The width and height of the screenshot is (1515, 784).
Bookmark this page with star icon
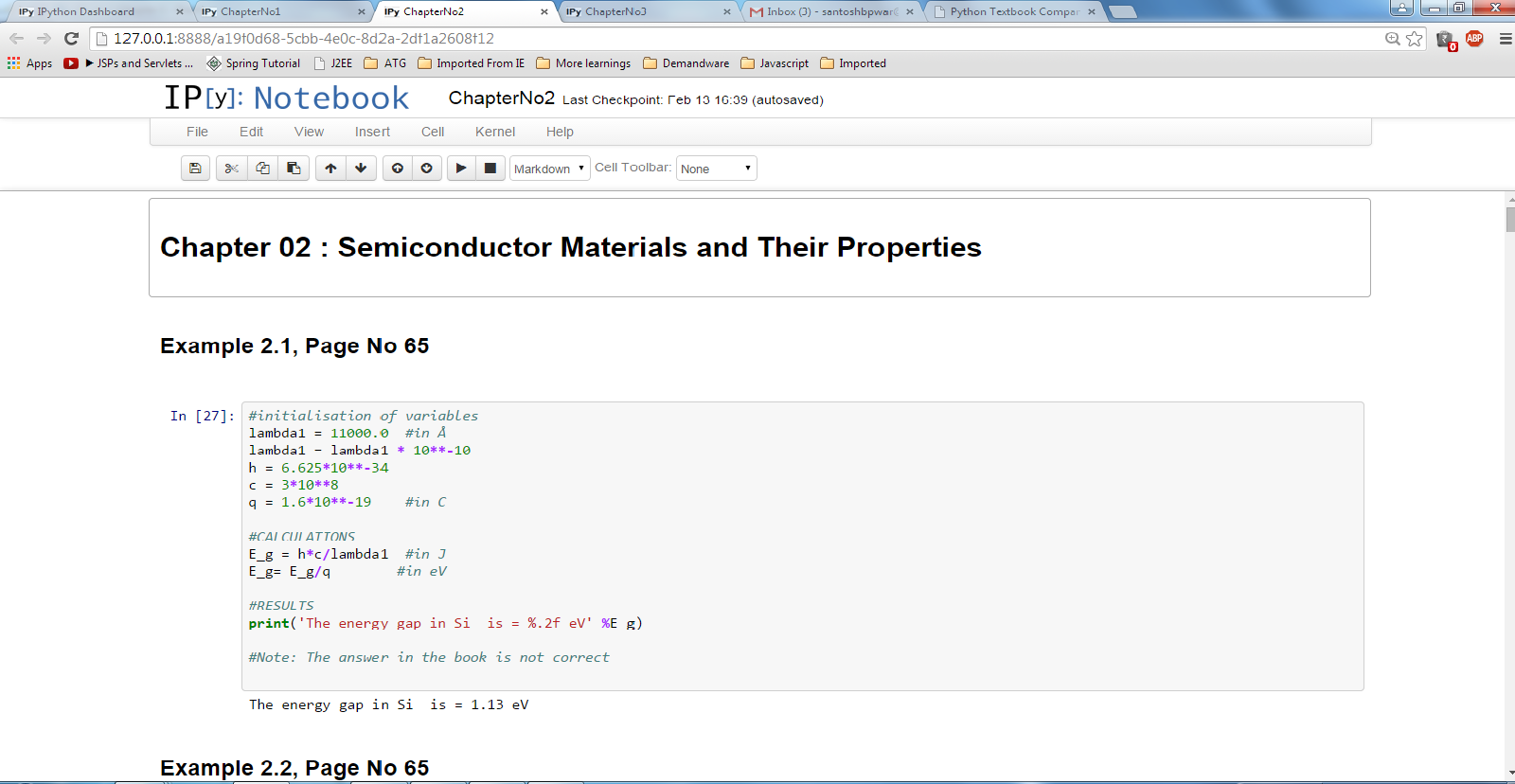click(1415, 39)
